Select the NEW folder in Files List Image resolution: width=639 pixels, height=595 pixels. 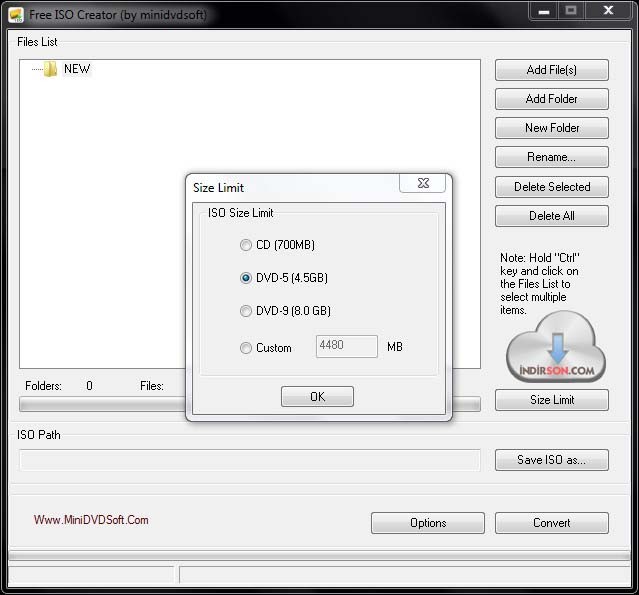tap(77, 69)
